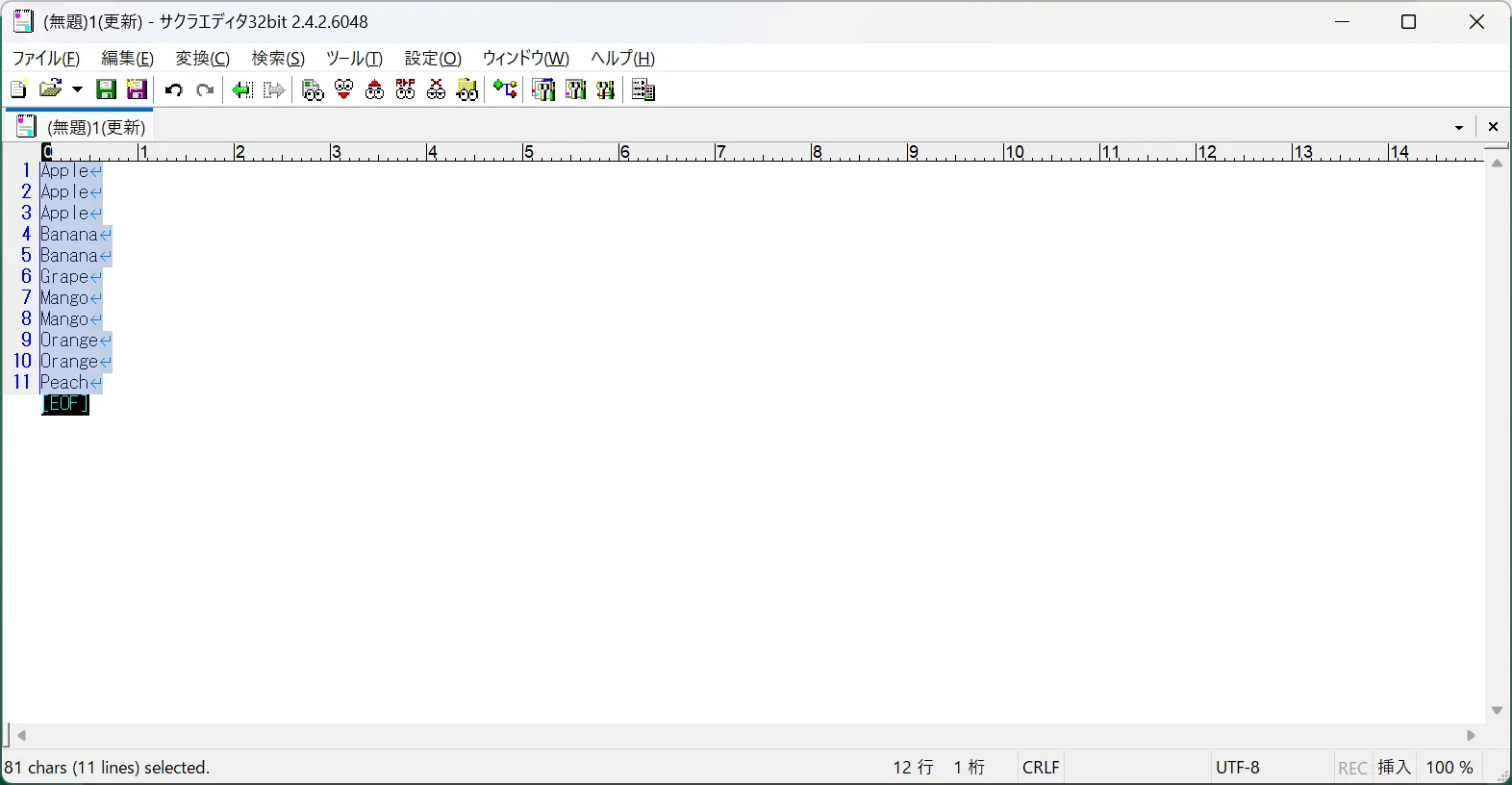Click the vertical scrollbar down arrow
Viewport: 1512px width, 785px height.
[x=1497, y=711]
